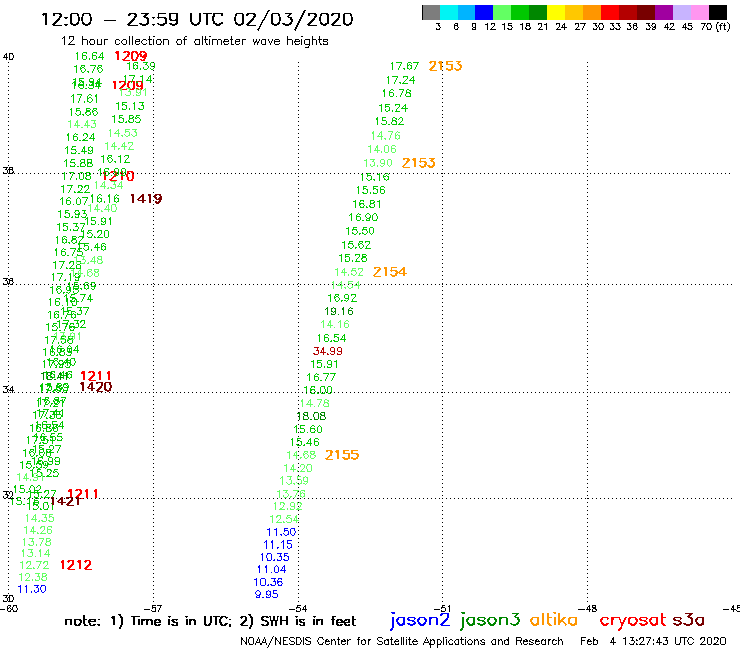Viewport: 740px width, 650px height.
Task: Click the note about UTC and SWH feet
Action: 210,621
